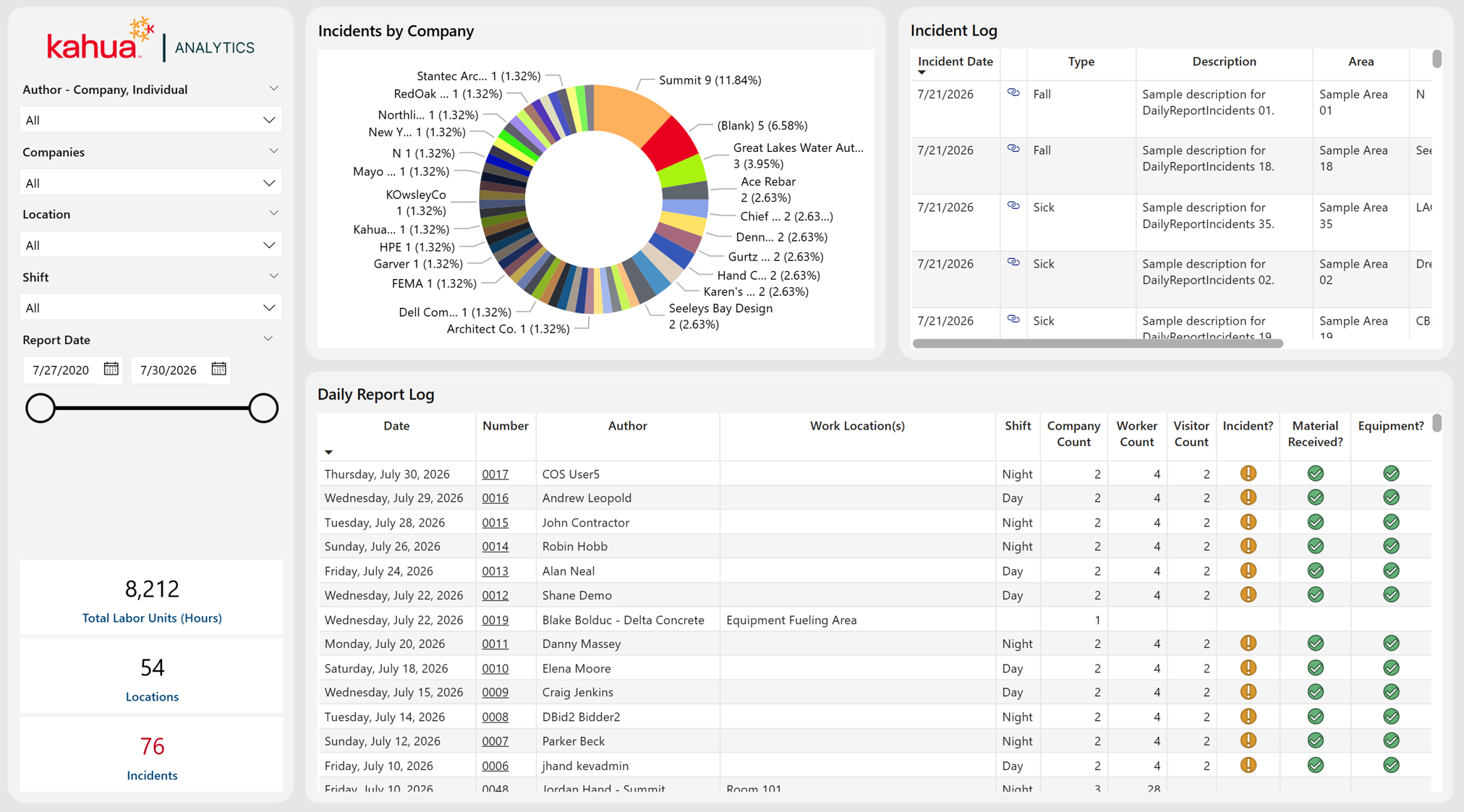Click material received checkmark for report 0016

click(1315, 497)
